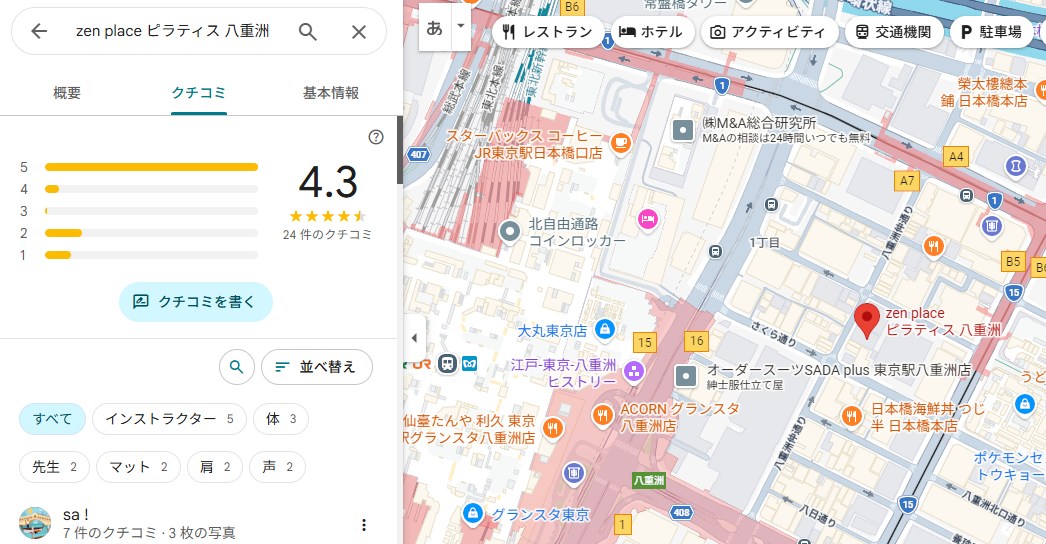Open the input method あ dropdown arrow
Viewport: 1046px width, 544px height.
point(460,26)
